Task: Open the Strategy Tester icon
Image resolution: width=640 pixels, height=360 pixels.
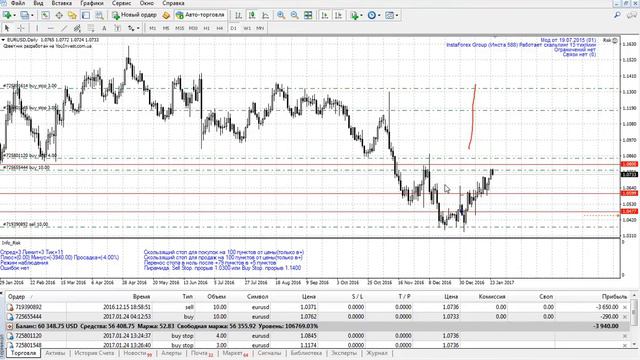Action: click(x=99, y=15)
